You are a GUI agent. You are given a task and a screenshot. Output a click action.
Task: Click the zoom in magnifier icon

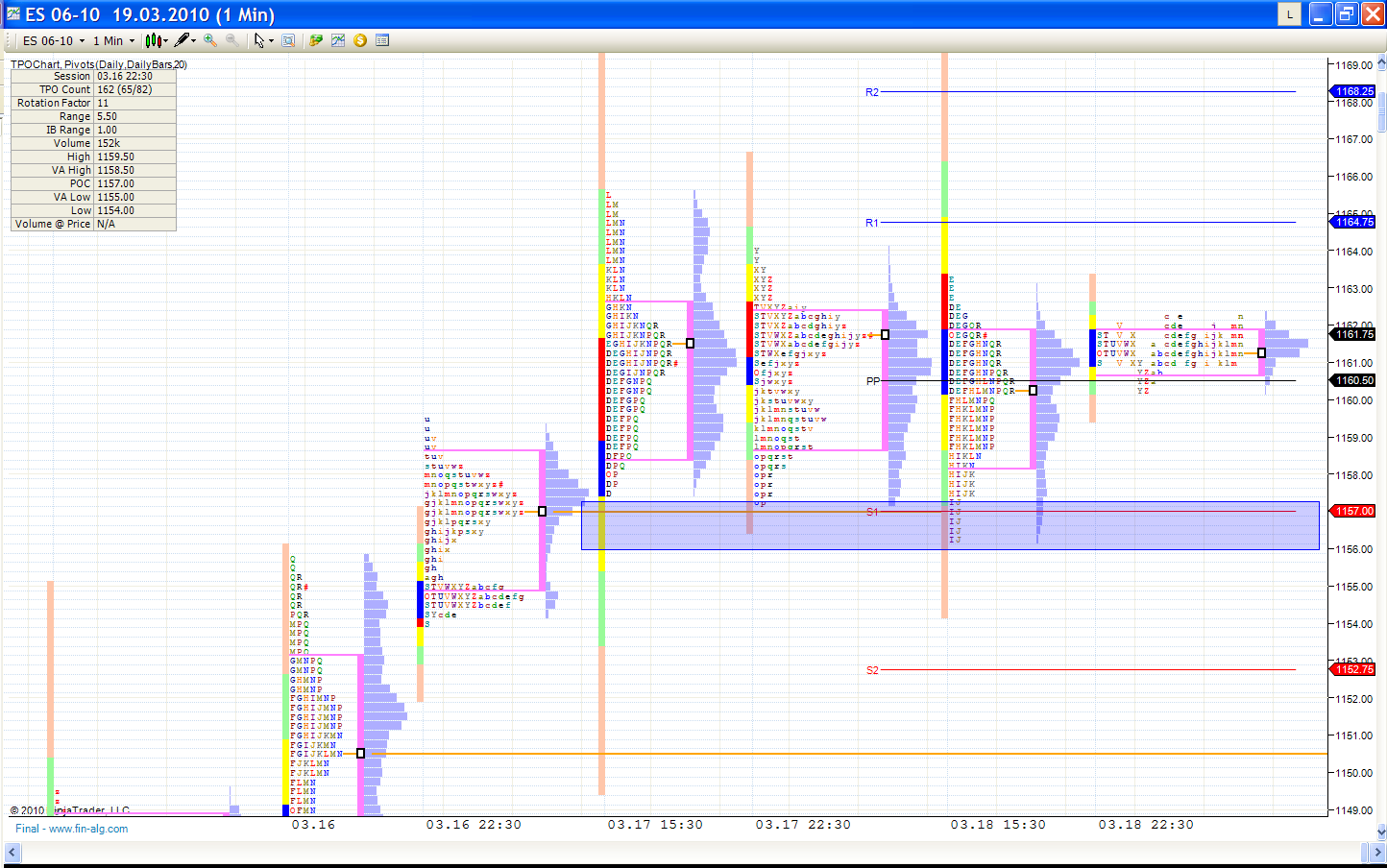coord(209,40)
